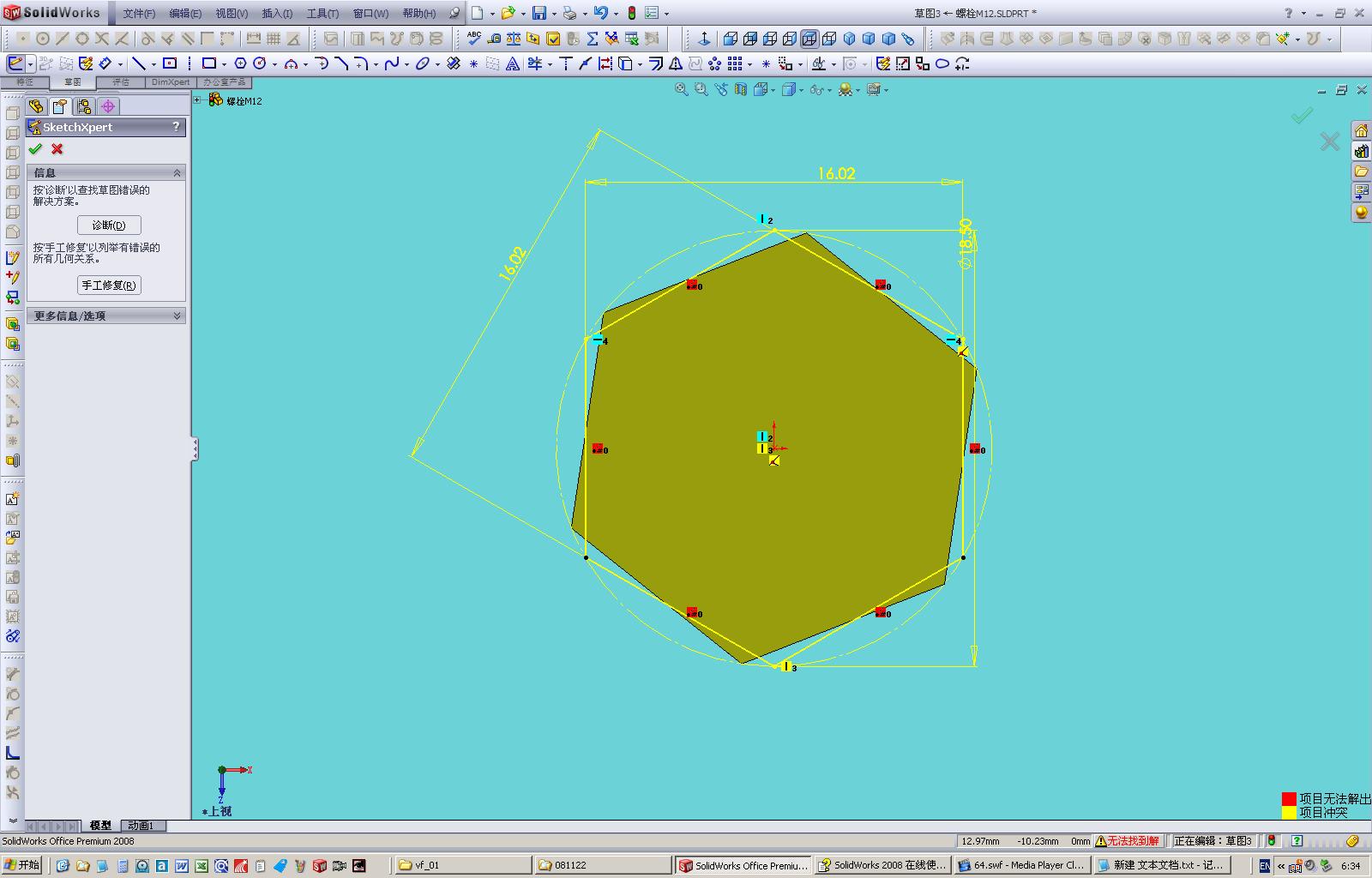Screen dimensions: 1372x878
Task: Click the sketch Text tool icon
Action: click(513, 63)
